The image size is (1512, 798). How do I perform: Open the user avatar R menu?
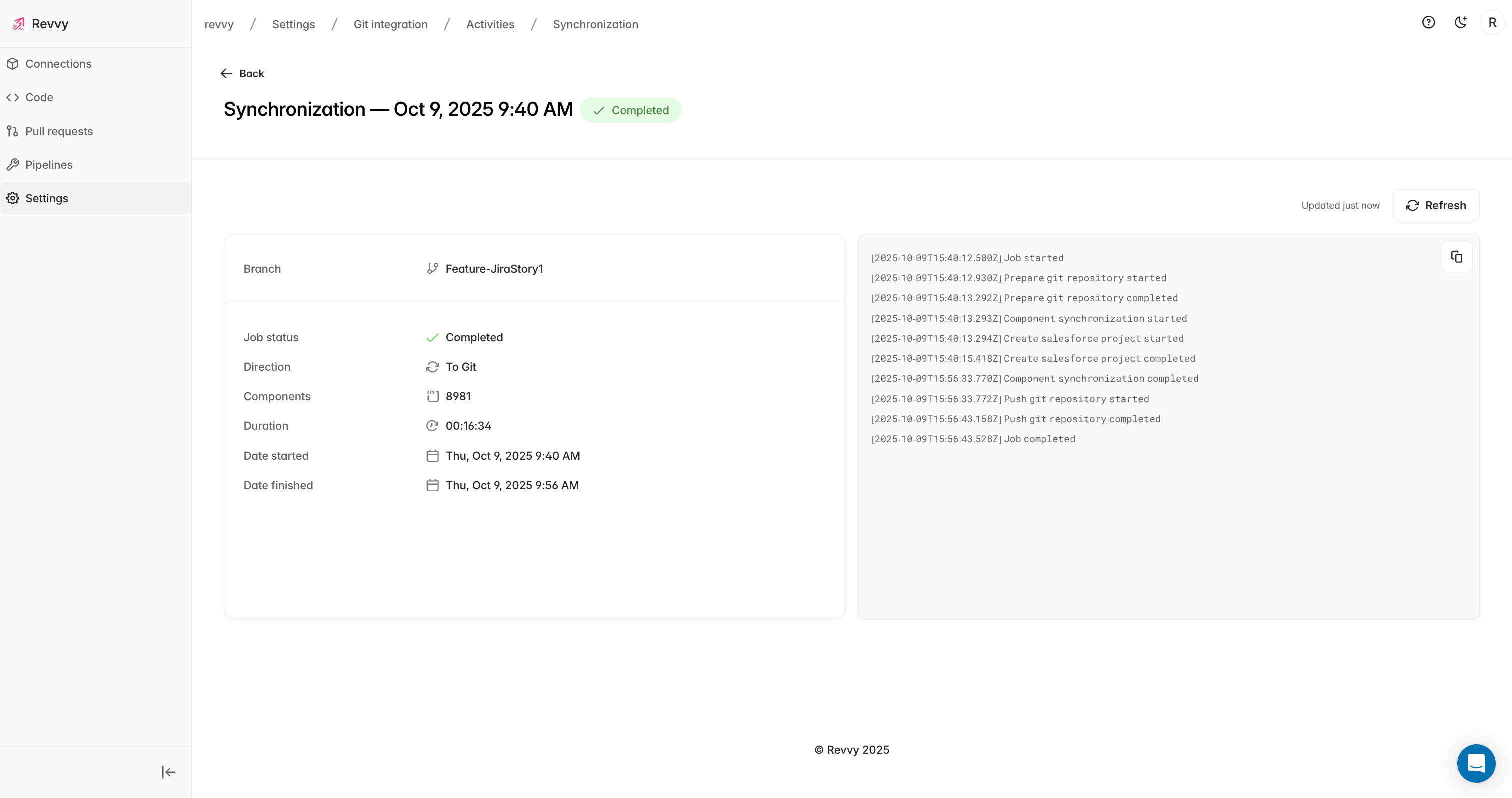(x=1492, y=23)
